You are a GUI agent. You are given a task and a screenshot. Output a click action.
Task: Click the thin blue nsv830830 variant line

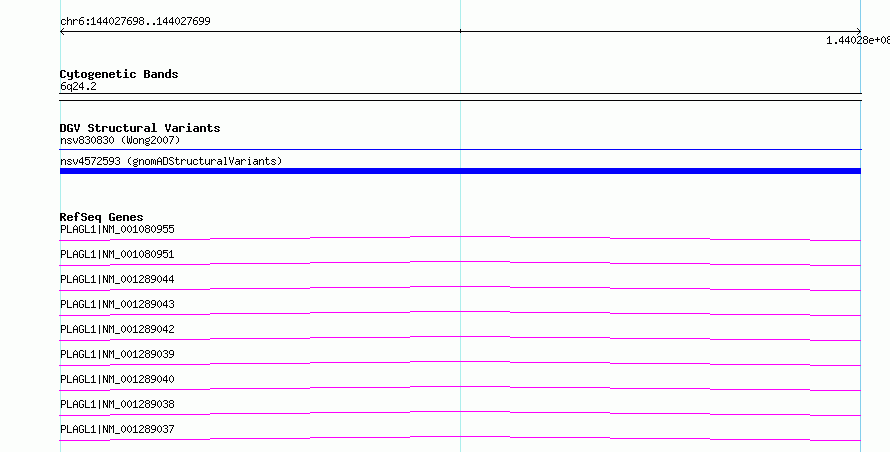460,149
